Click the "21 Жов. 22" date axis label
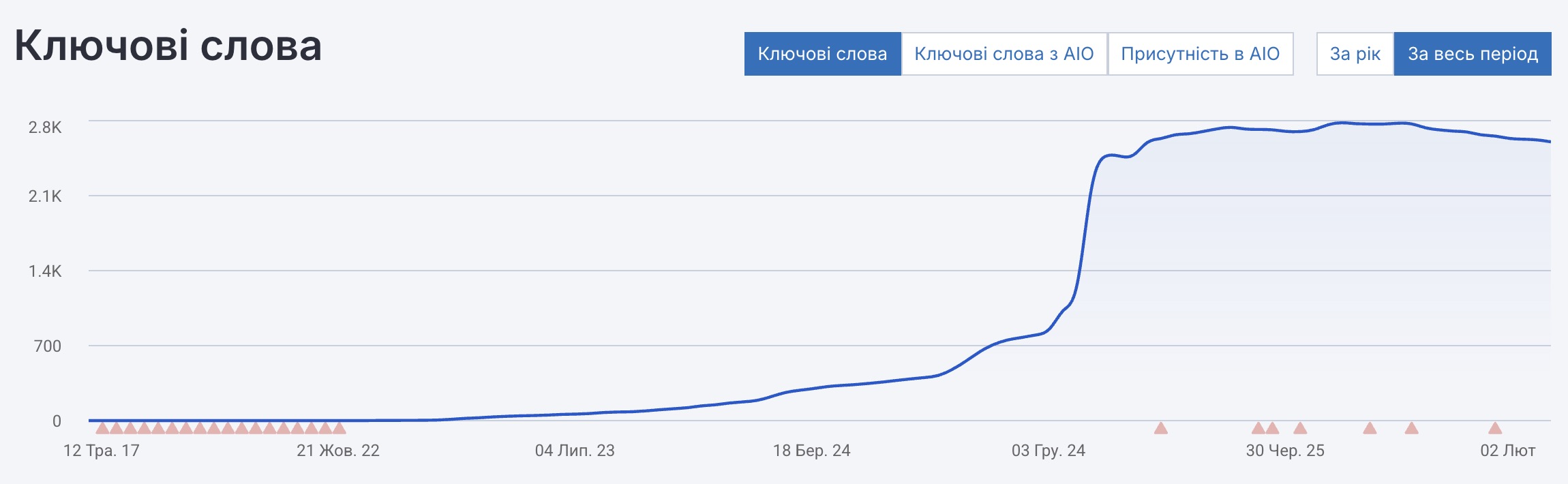This screenshot has width=1568, height=484. (x=337, y=451)
